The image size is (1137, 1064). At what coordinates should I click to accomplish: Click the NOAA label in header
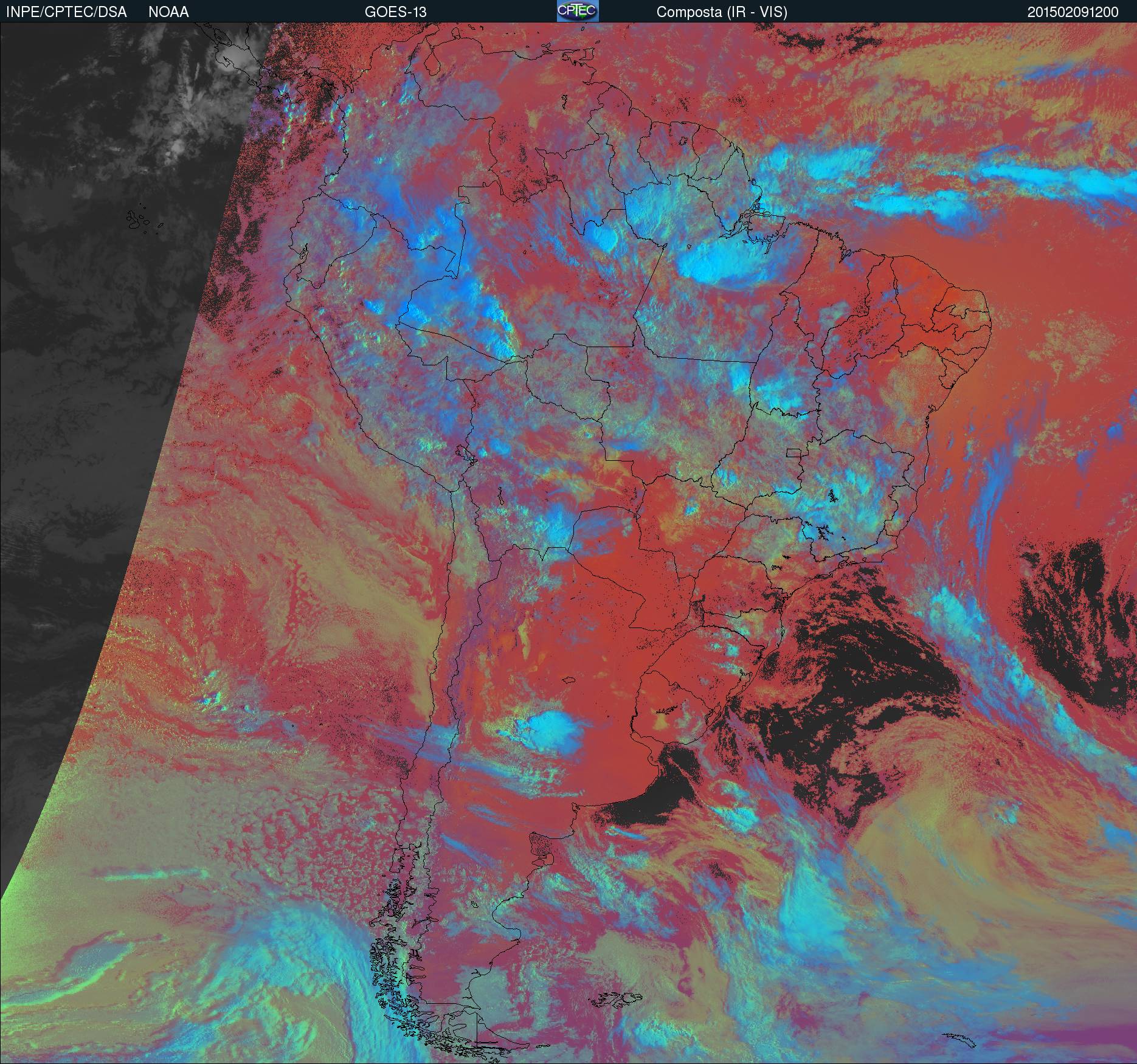coord(168,12)
